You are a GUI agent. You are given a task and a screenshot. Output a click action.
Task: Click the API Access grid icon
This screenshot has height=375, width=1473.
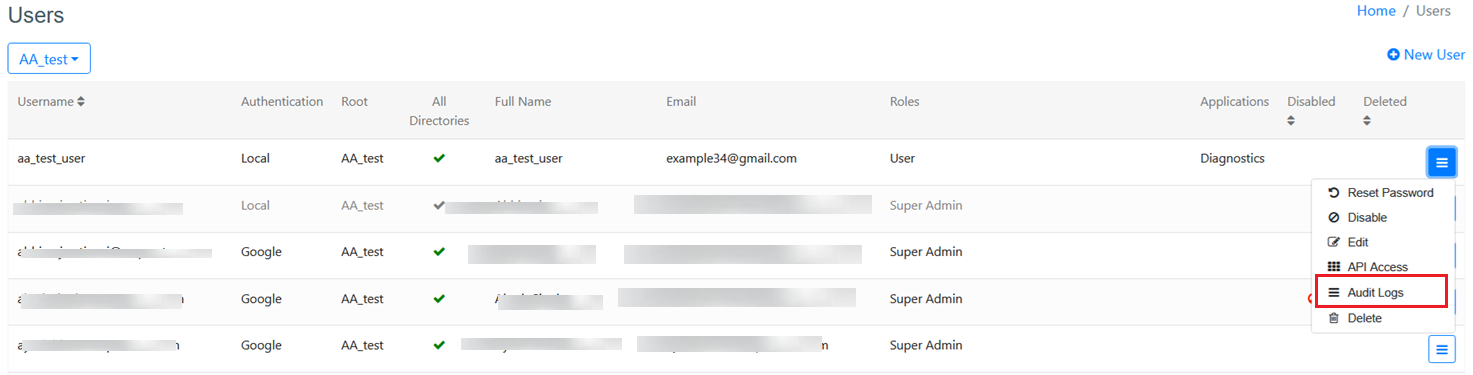click(x=1333, y=267)
